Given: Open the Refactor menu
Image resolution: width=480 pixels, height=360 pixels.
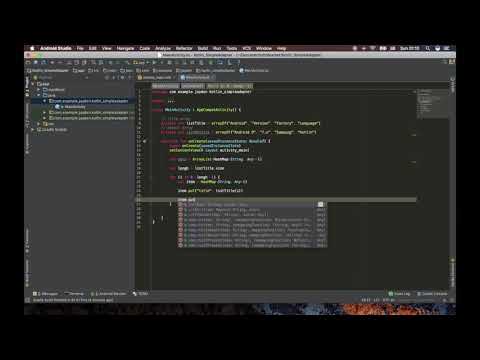Looking at the screenshot, I should click(x=184, y=48).
